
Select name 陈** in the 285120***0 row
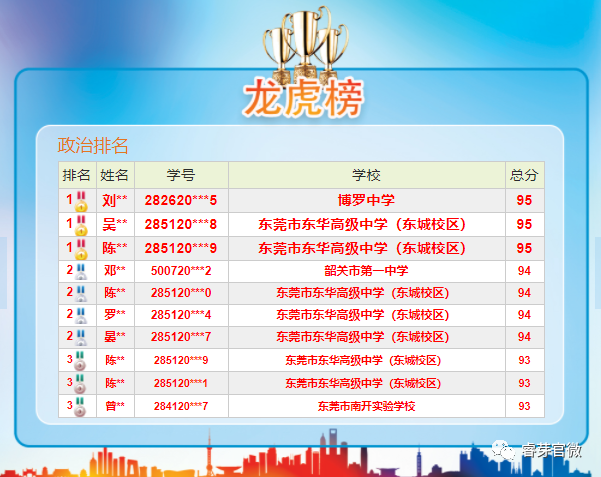click(115, 293)
